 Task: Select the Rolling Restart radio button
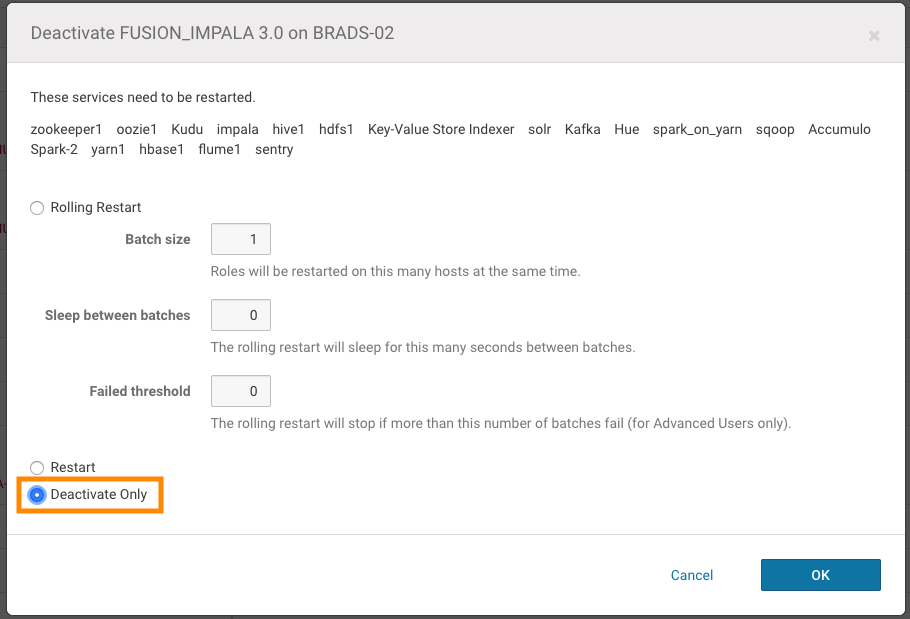[37, 208]
